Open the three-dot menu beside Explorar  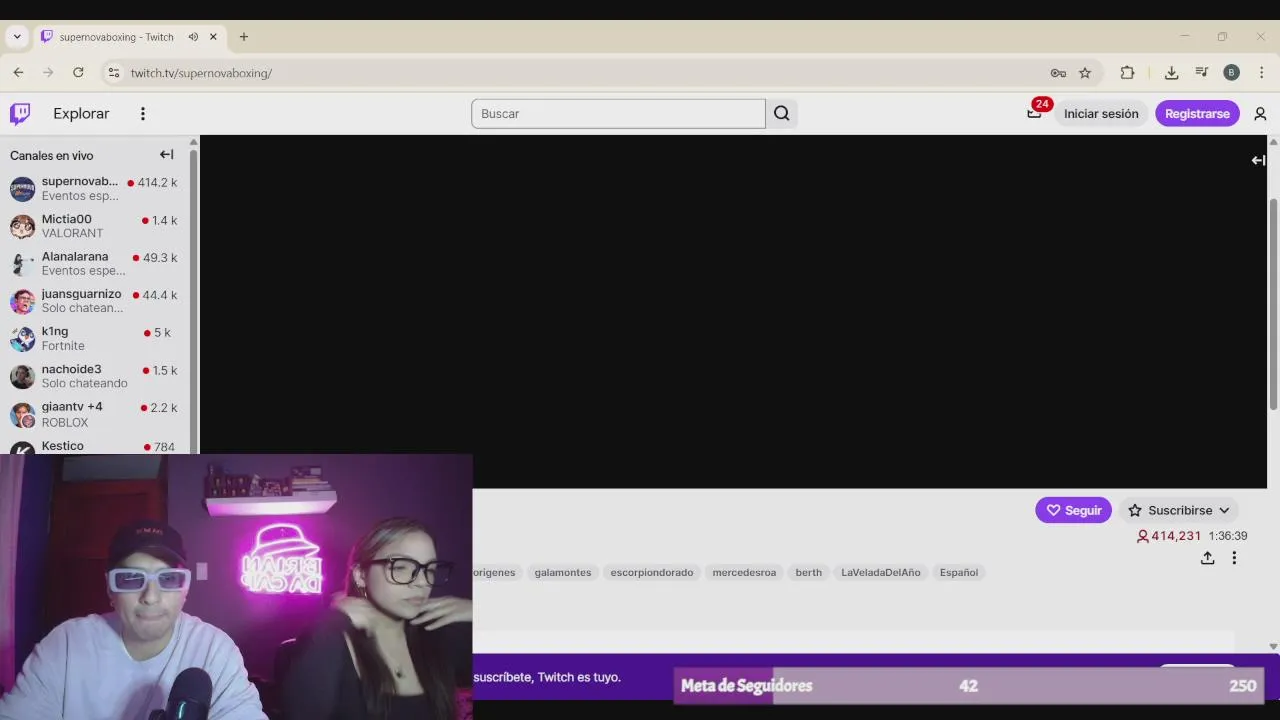point(143,114)
